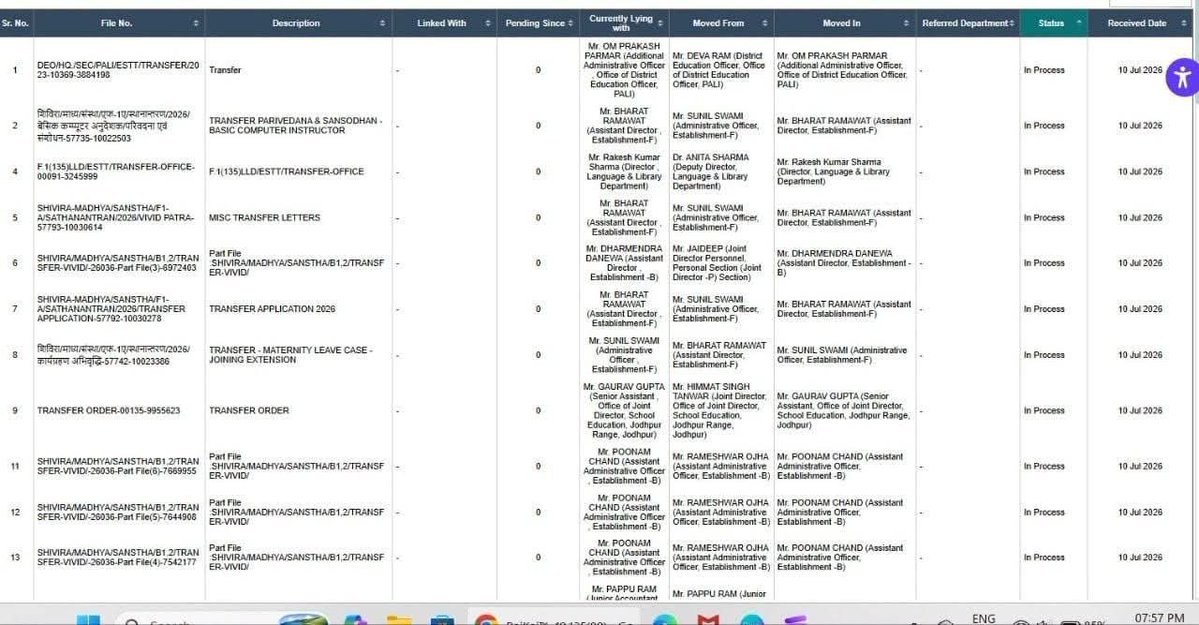1199x625 pixels.
Task: Click the Sr. No. column header
Action: coord(15,24)
